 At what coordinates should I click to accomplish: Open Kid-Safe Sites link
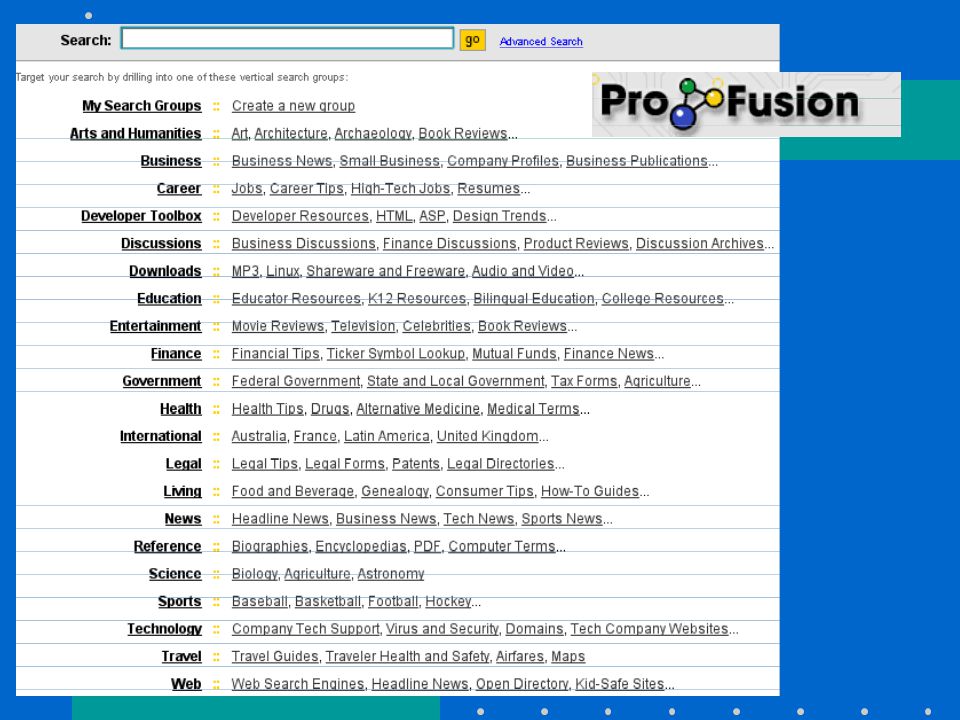point(620,684)
